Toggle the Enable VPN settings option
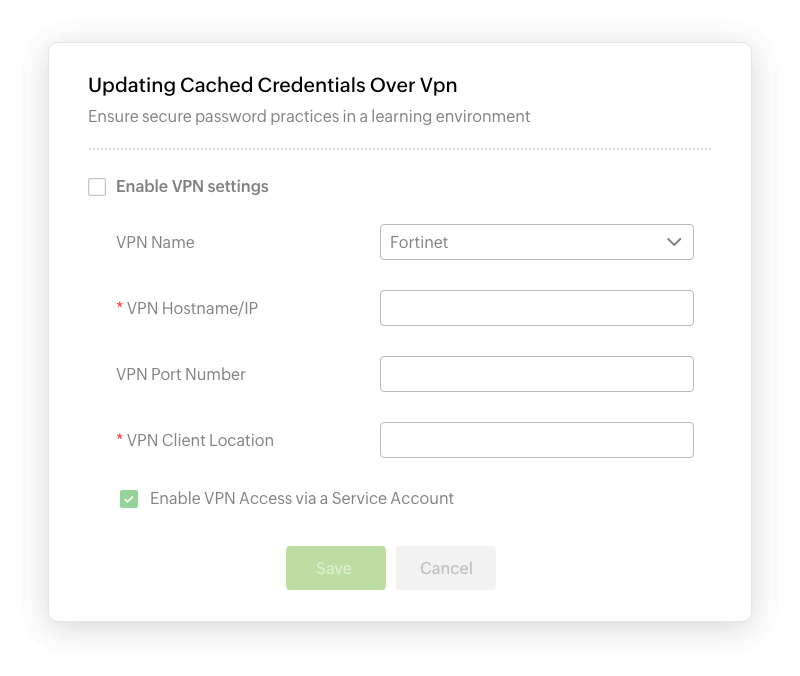Viewport: 800px width, 676px height. pos(97,187)
